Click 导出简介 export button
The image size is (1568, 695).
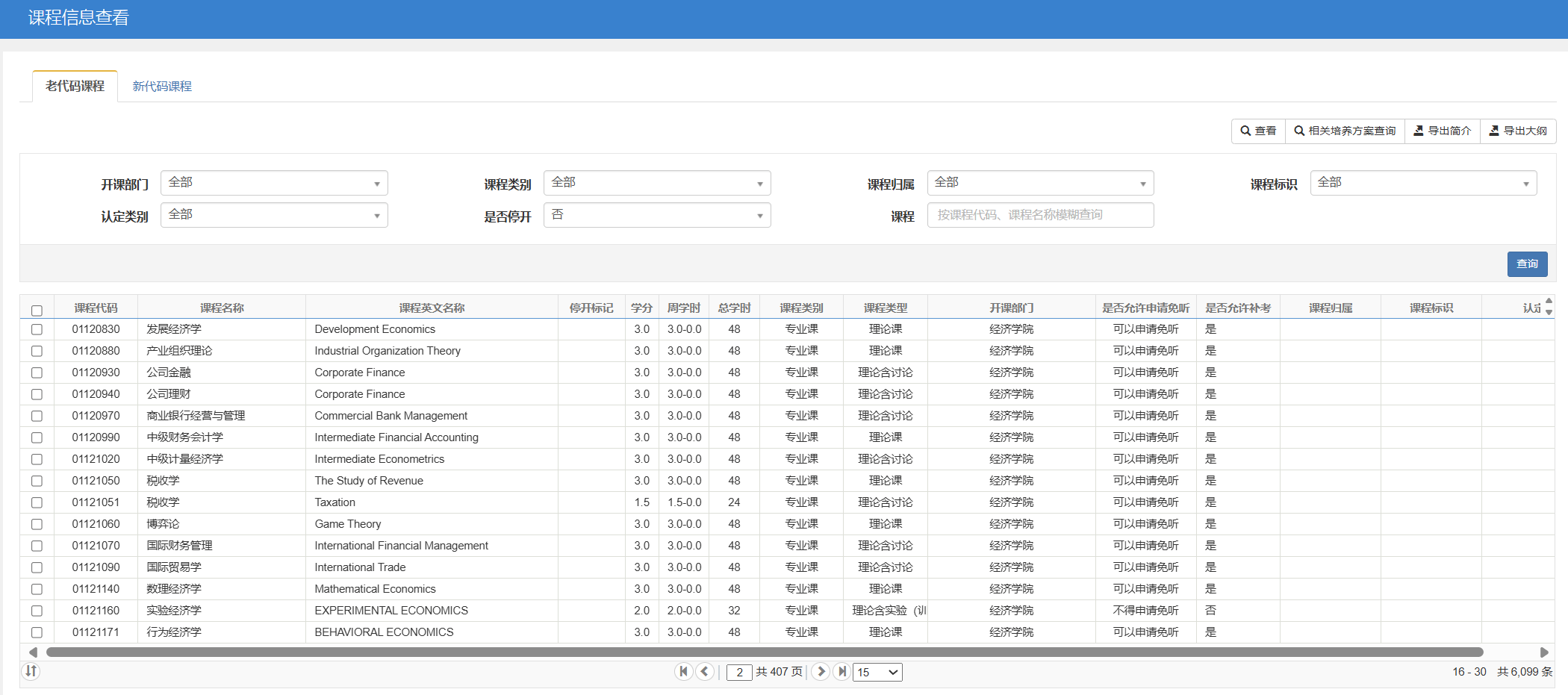pos(1442,131)
